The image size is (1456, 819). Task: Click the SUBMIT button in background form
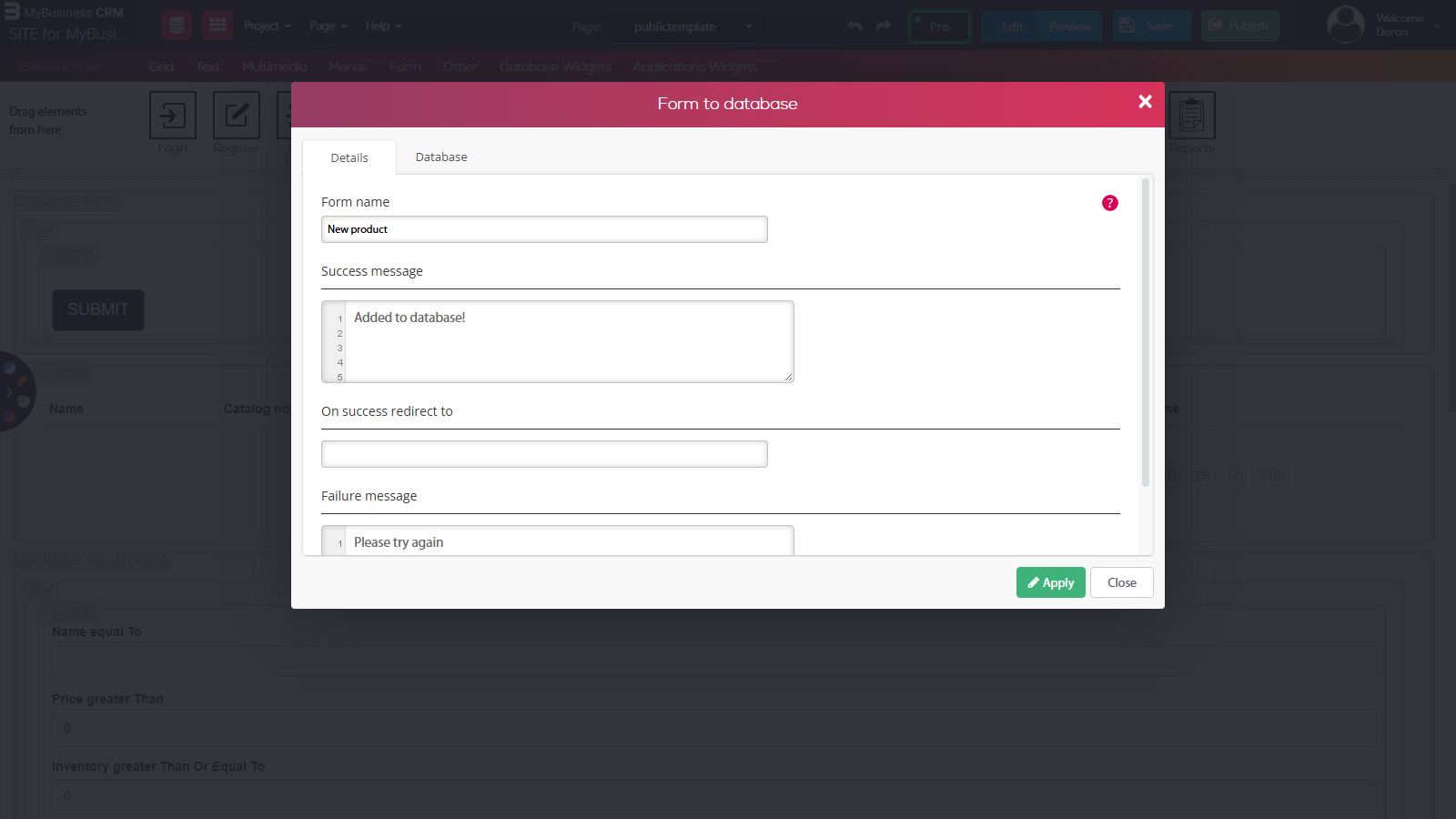tap(98, 309)
